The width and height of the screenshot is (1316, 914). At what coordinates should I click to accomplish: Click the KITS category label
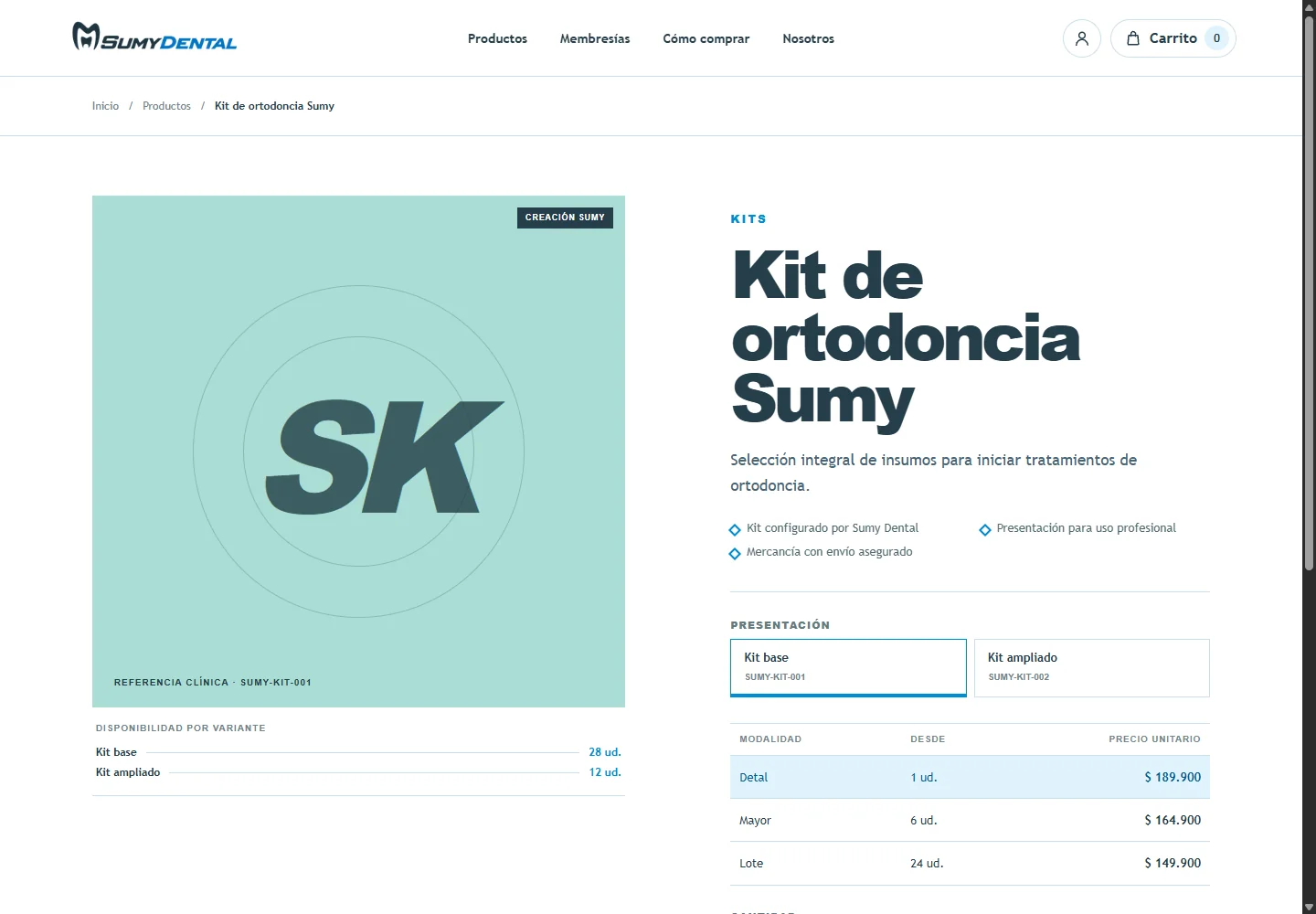(x=748, y=218)
